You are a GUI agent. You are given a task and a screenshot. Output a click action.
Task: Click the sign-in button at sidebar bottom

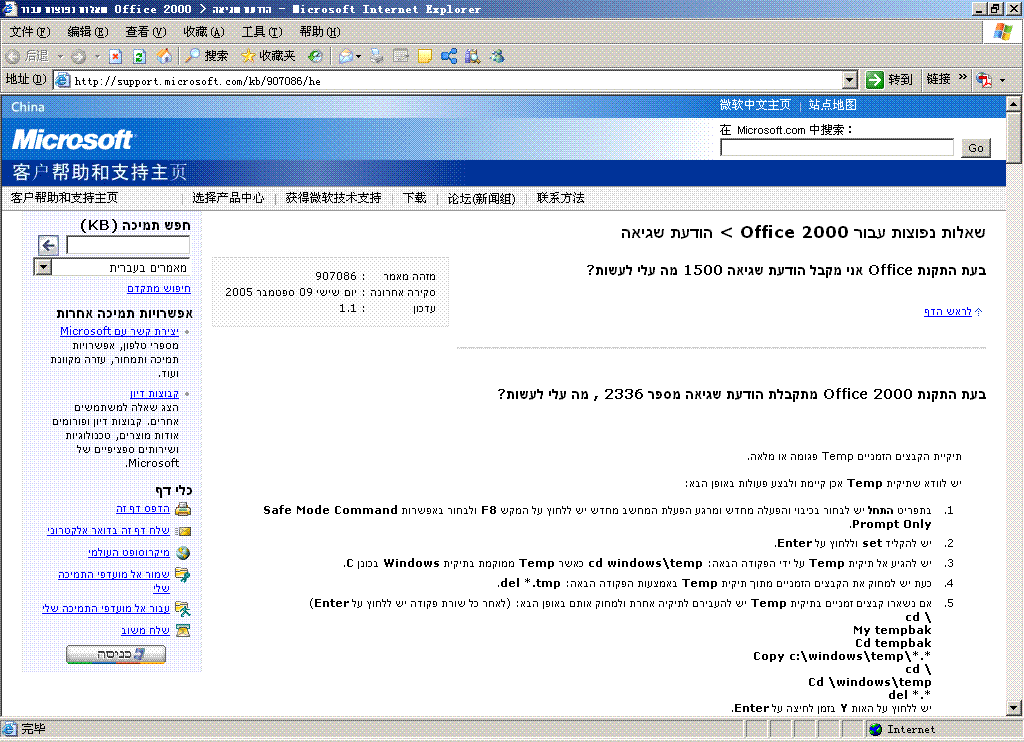pos(116,654)
